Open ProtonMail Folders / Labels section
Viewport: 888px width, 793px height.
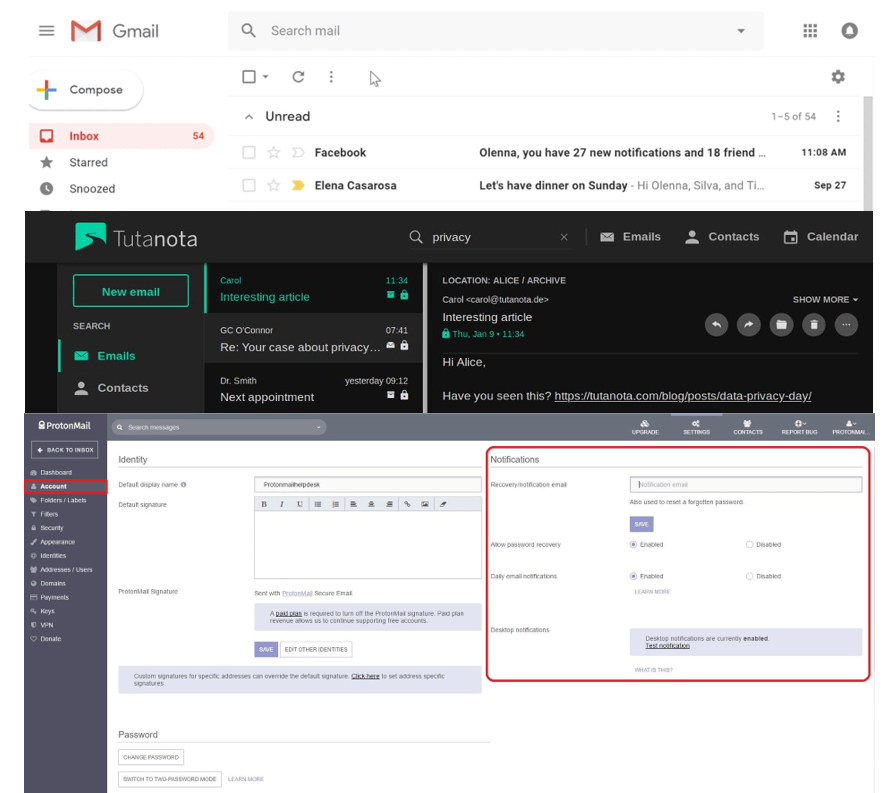(x=63, y=500)
